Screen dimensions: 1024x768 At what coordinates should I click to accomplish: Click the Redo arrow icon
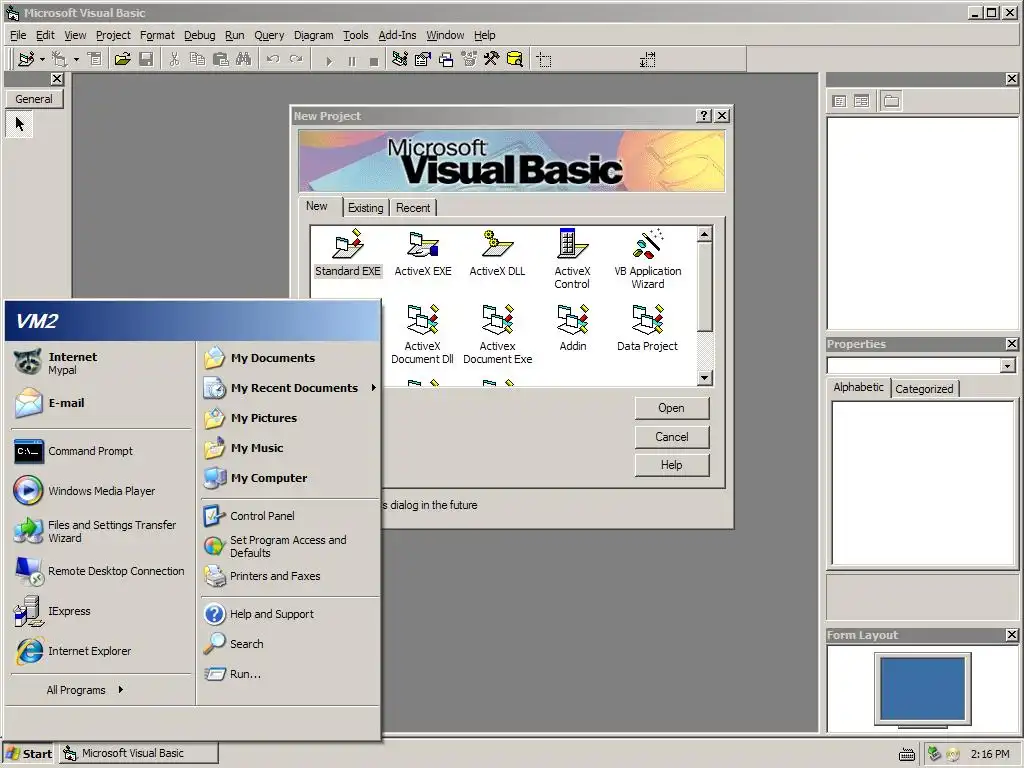click(296, 59)
